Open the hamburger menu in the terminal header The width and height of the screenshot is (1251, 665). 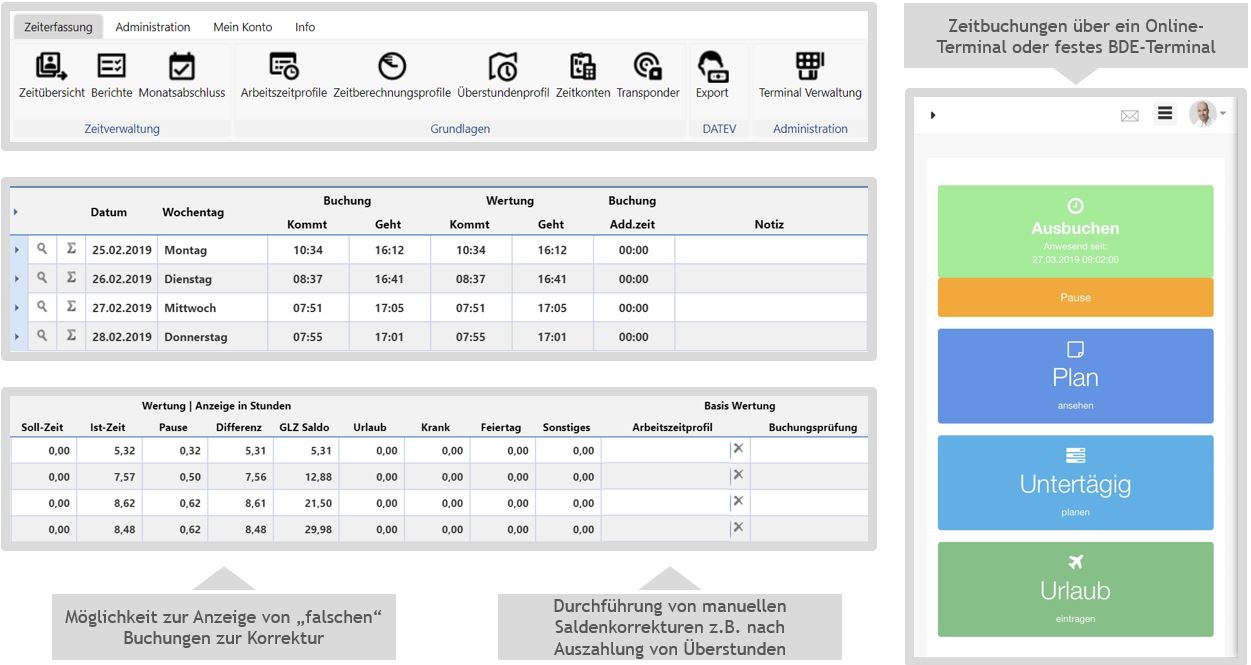tap(1165, 114)
